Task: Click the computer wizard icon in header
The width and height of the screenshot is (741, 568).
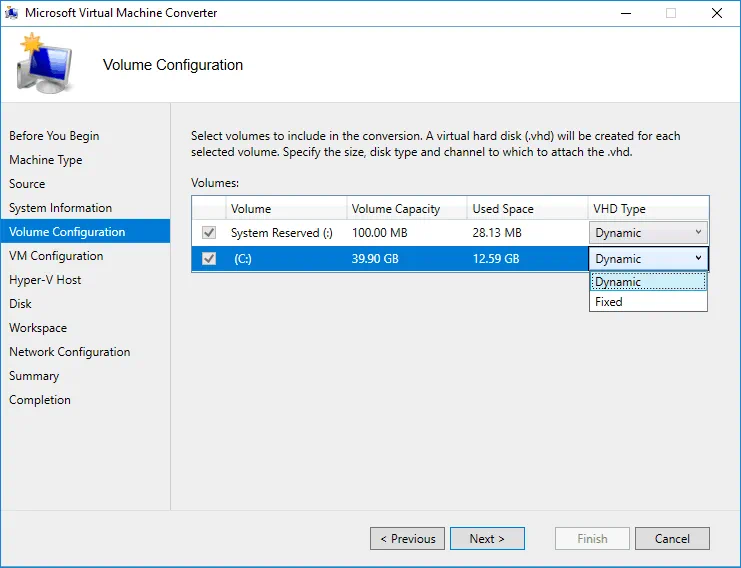Action: click(x=44, y=66)
